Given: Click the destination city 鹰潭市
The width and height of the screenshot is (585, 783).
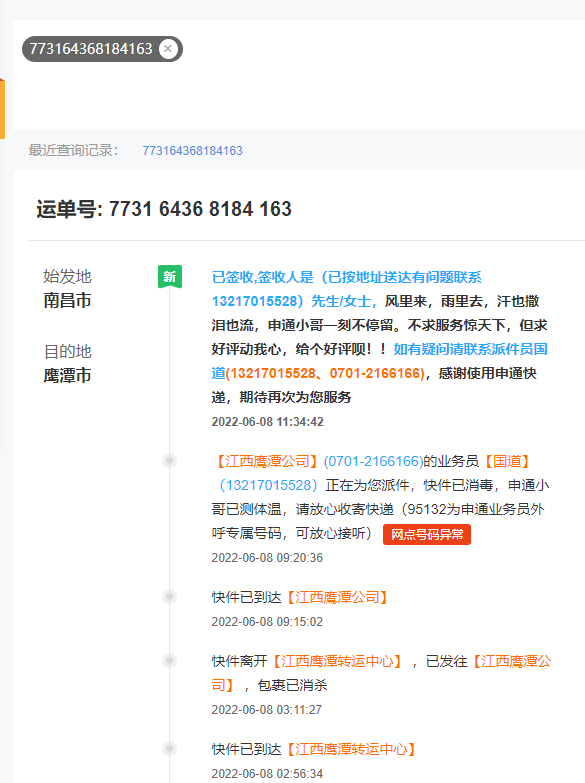Looking at the screenshot, I should 67,376.
